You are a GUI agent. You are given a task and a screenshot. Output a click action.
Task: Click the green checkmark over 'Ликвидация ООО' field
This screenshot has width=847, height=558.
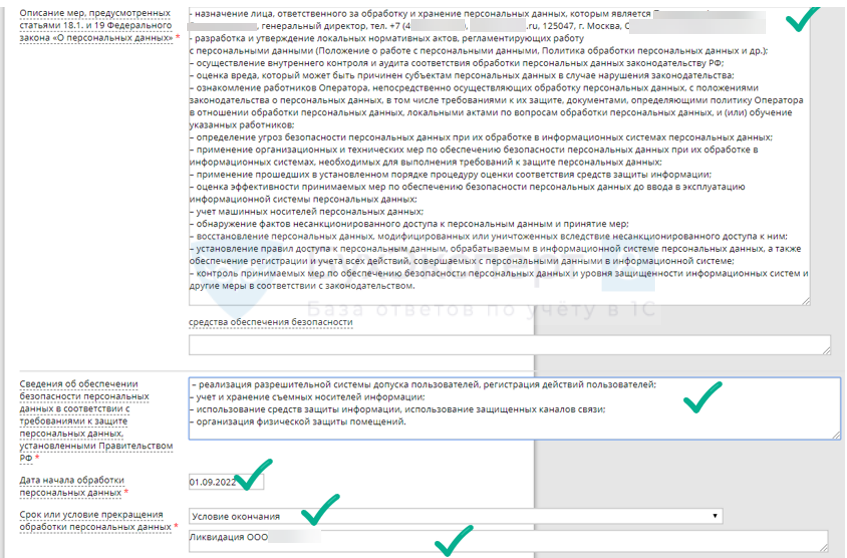pos(451,544)
